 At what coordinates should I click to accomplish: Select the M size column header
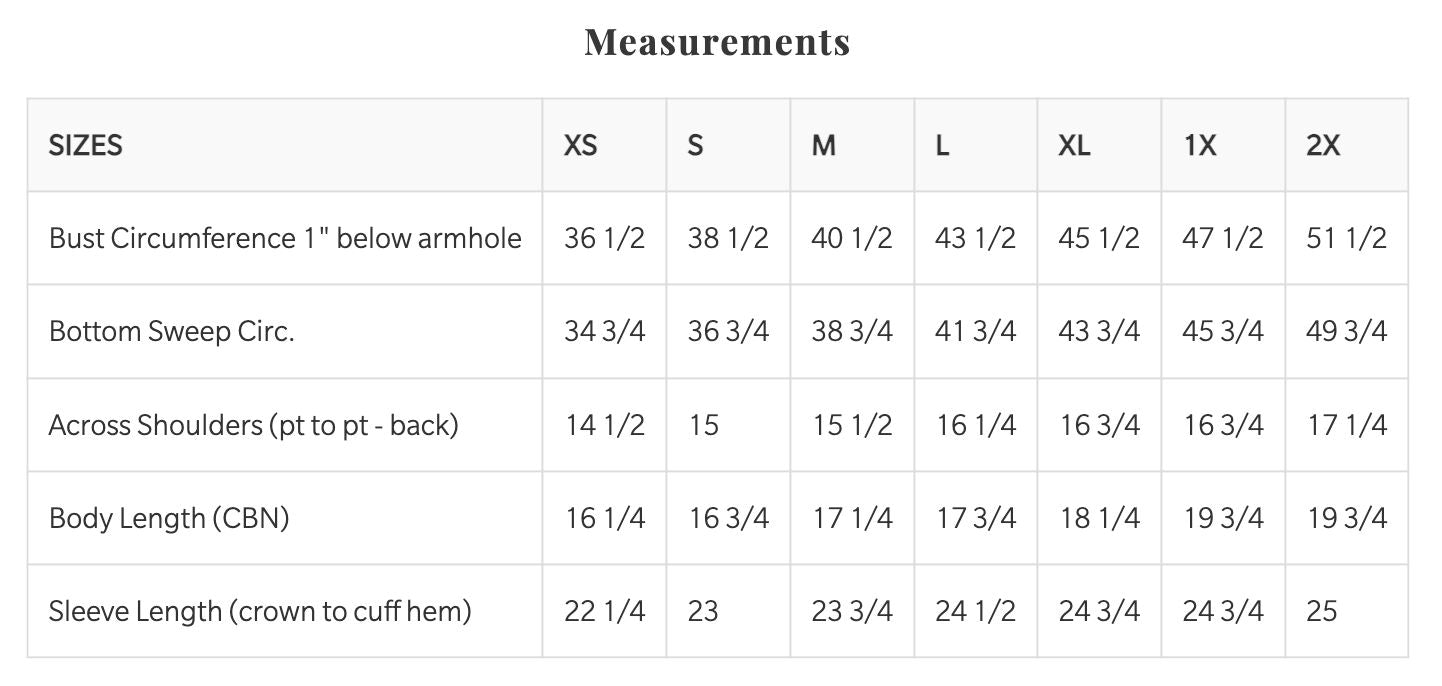(x=823, y=146)
